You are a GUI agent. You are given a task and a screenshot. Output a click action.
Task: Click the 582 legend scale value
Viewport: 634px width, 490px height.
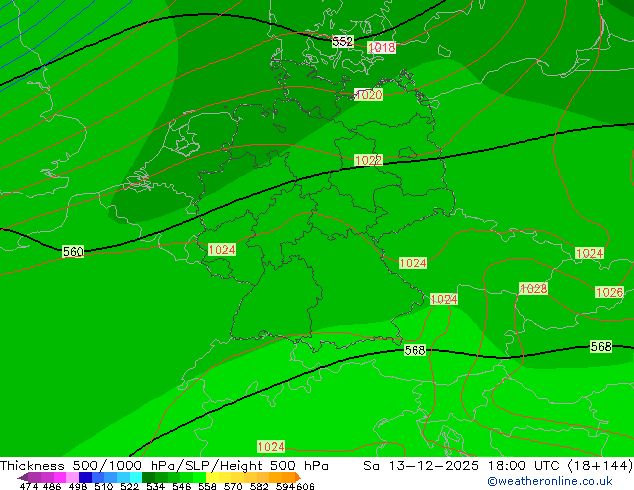click(x=259, y=486)
